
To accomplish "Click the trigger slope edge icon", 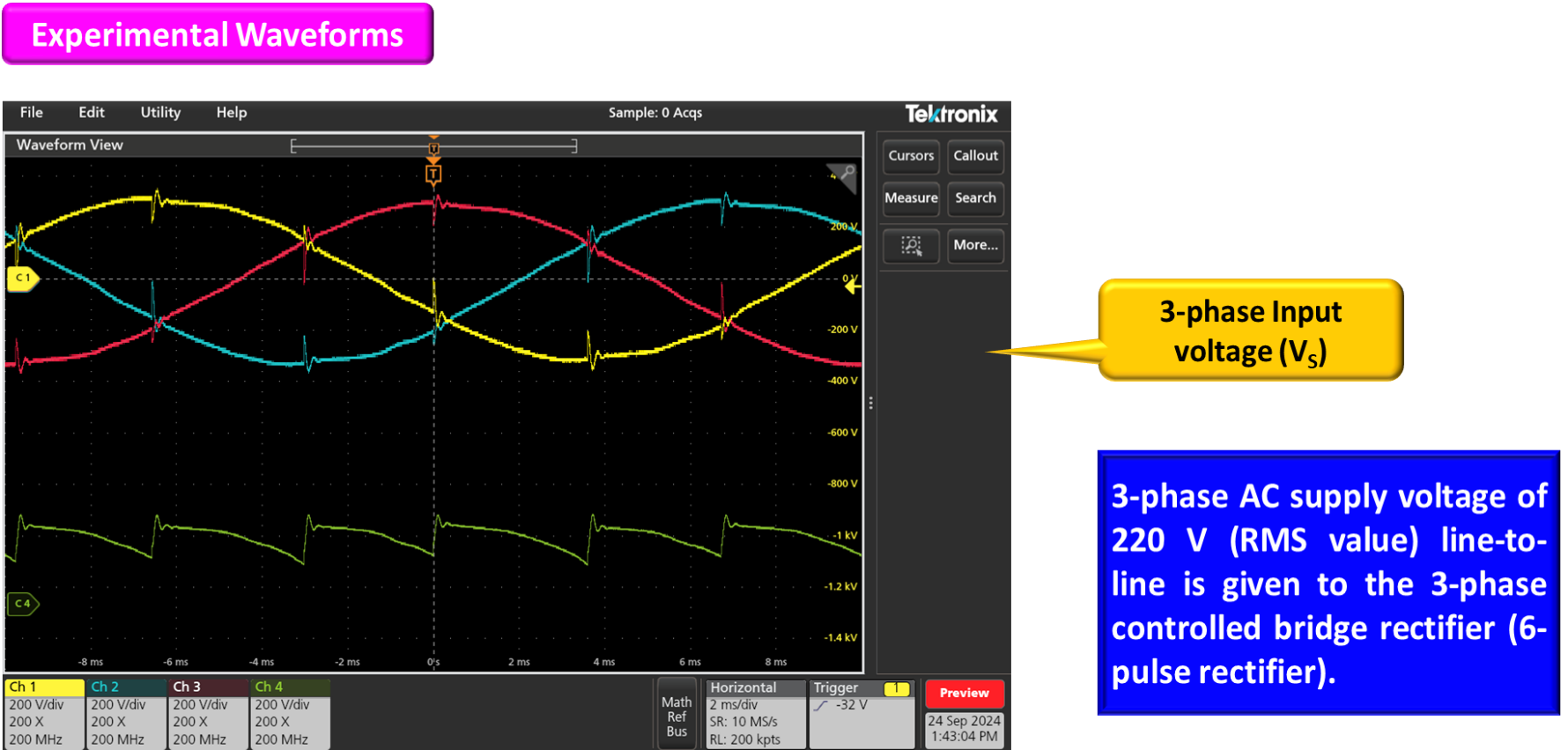I will point(821,706).
